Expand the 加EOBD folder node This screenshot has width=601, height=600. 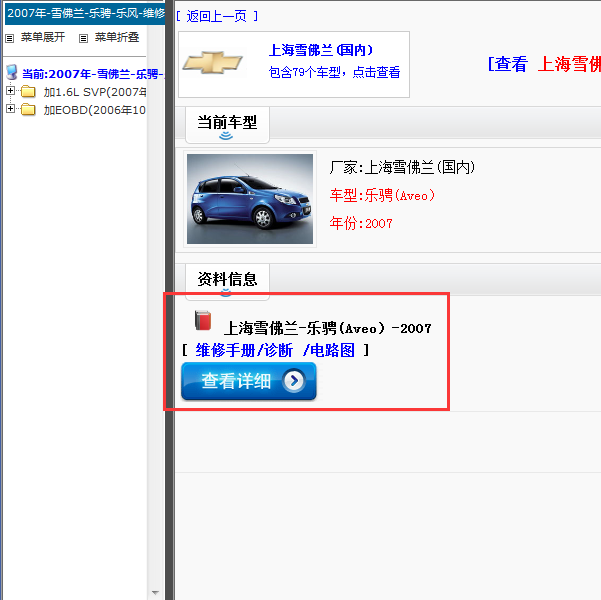10,109
